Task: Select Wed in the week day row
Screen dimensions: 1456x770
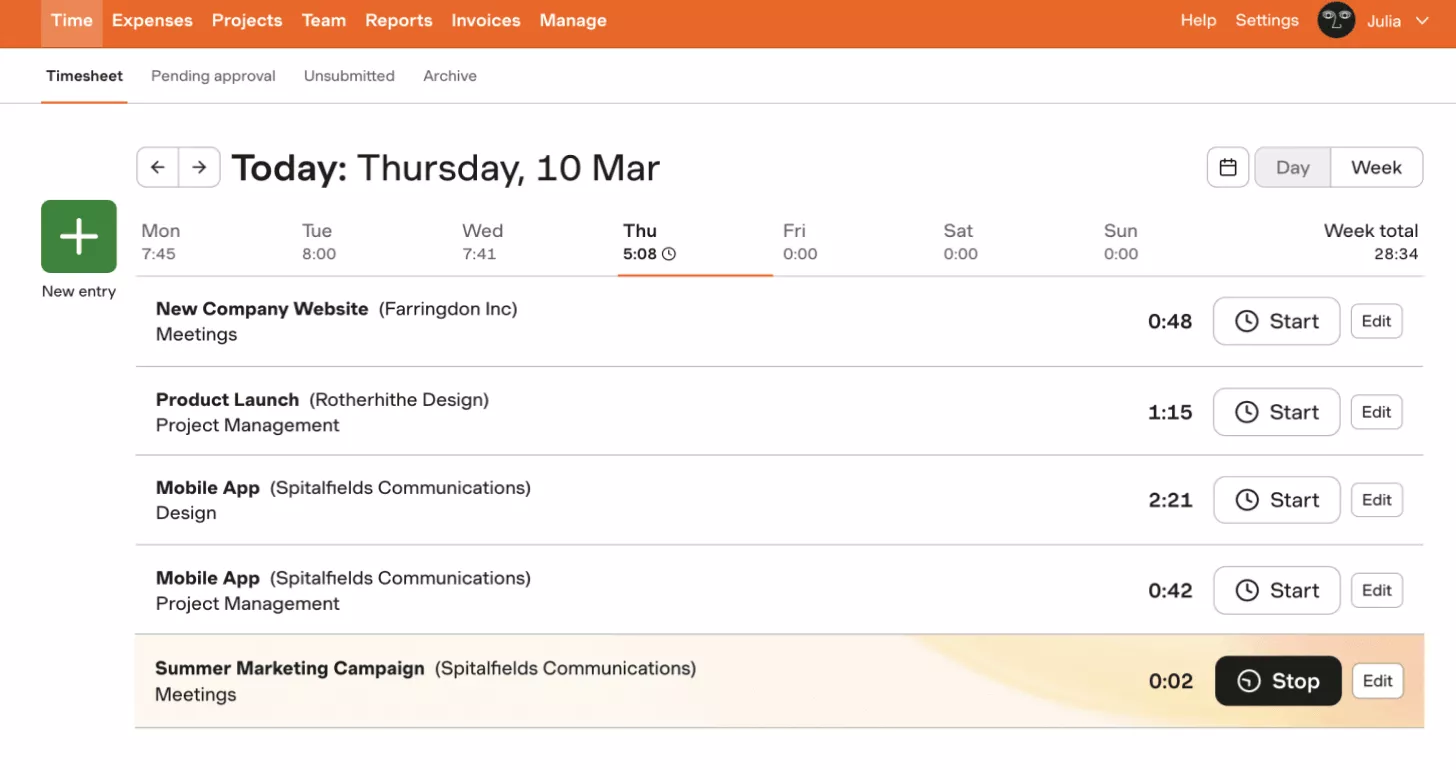Action: click(x=481, y=241)
